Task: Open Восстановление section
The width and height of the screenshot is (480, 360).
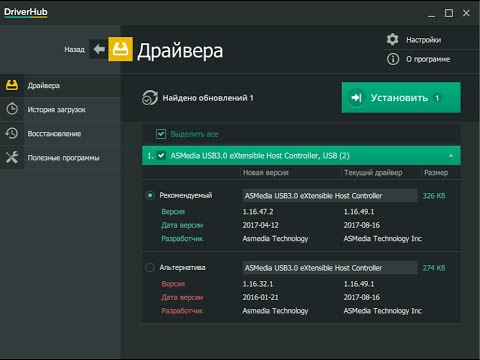Action: click(x=60, y=133)
